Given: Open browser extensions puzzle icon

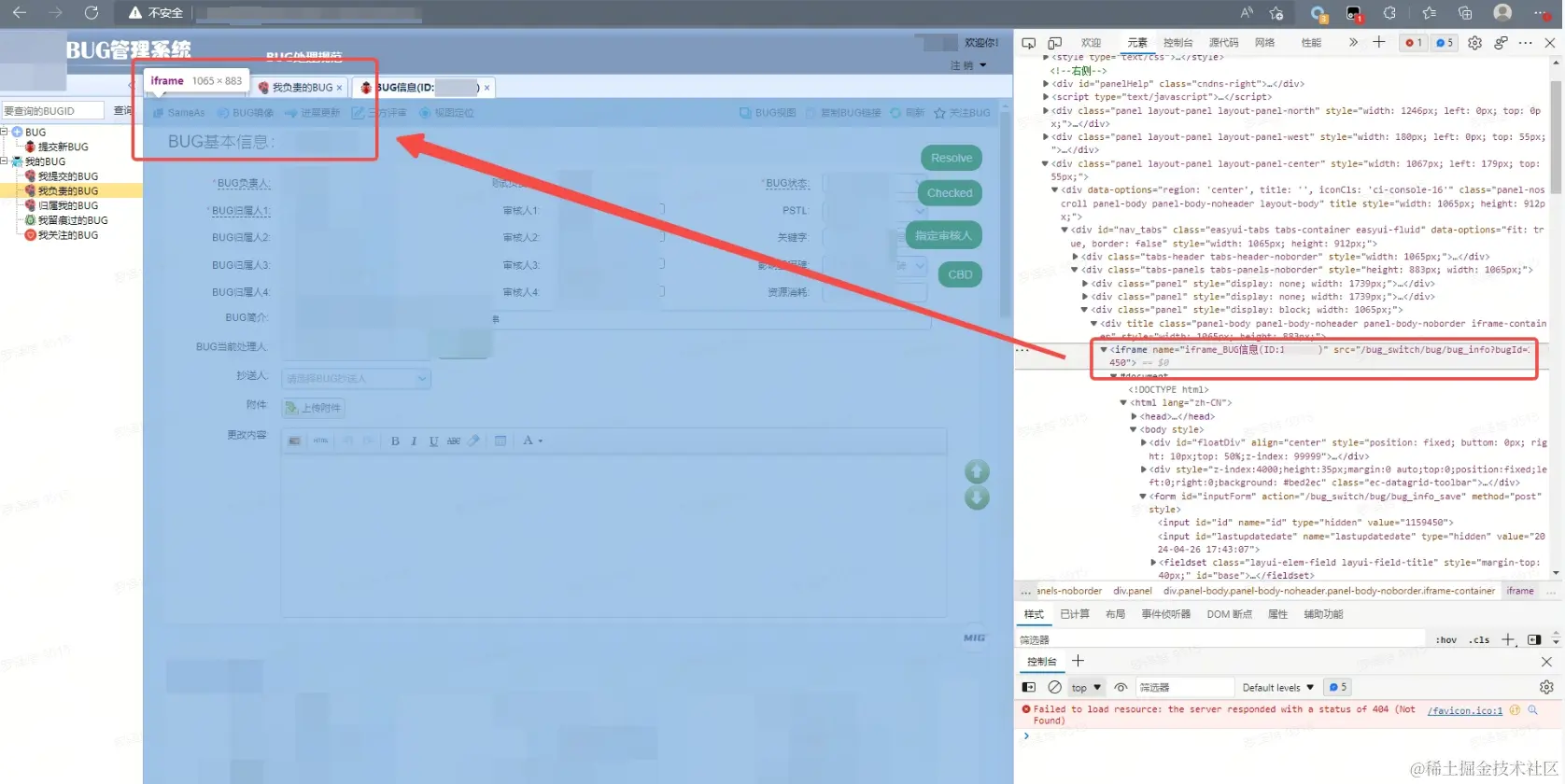Looking at the screenshot, I should [x=1390, y=13].
